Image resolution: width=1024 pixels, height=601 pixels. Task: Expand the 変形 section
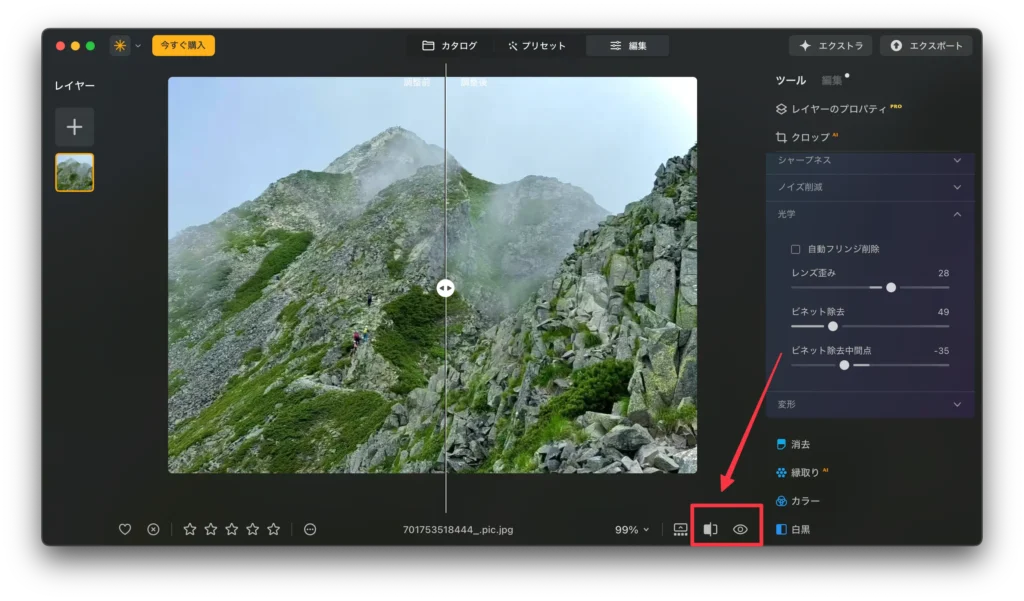pos(868,404)
